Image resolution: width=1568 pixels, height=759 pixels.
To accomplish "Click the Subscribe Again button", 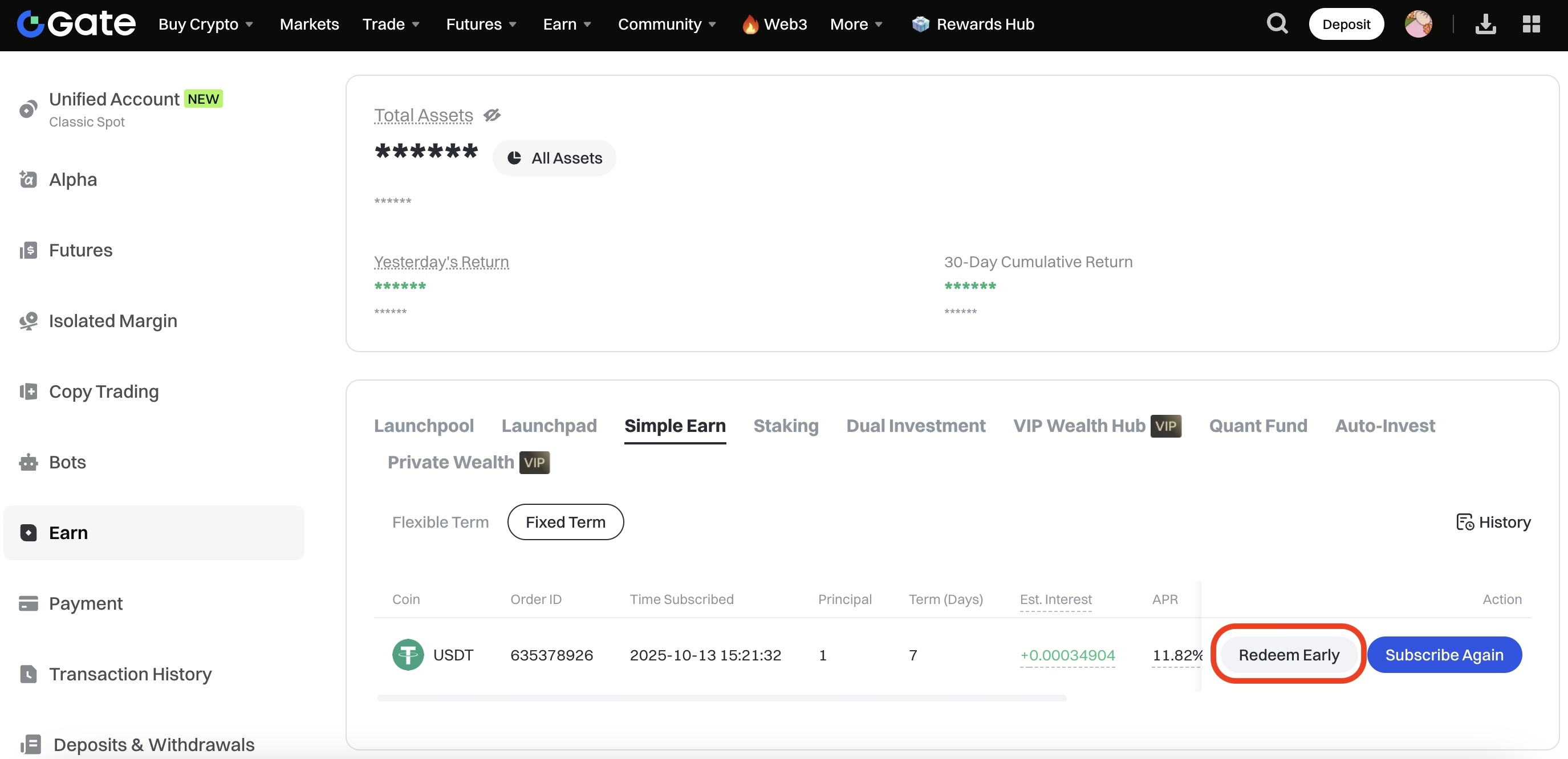I will pos(1444,655).
